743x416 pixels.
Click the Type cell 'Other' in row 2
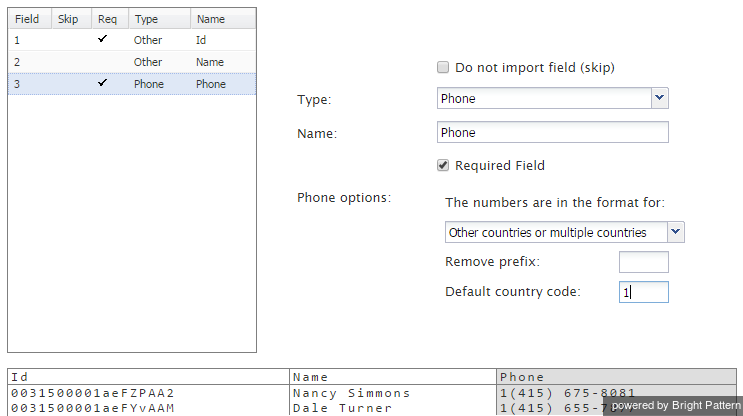tap(148, 62)
